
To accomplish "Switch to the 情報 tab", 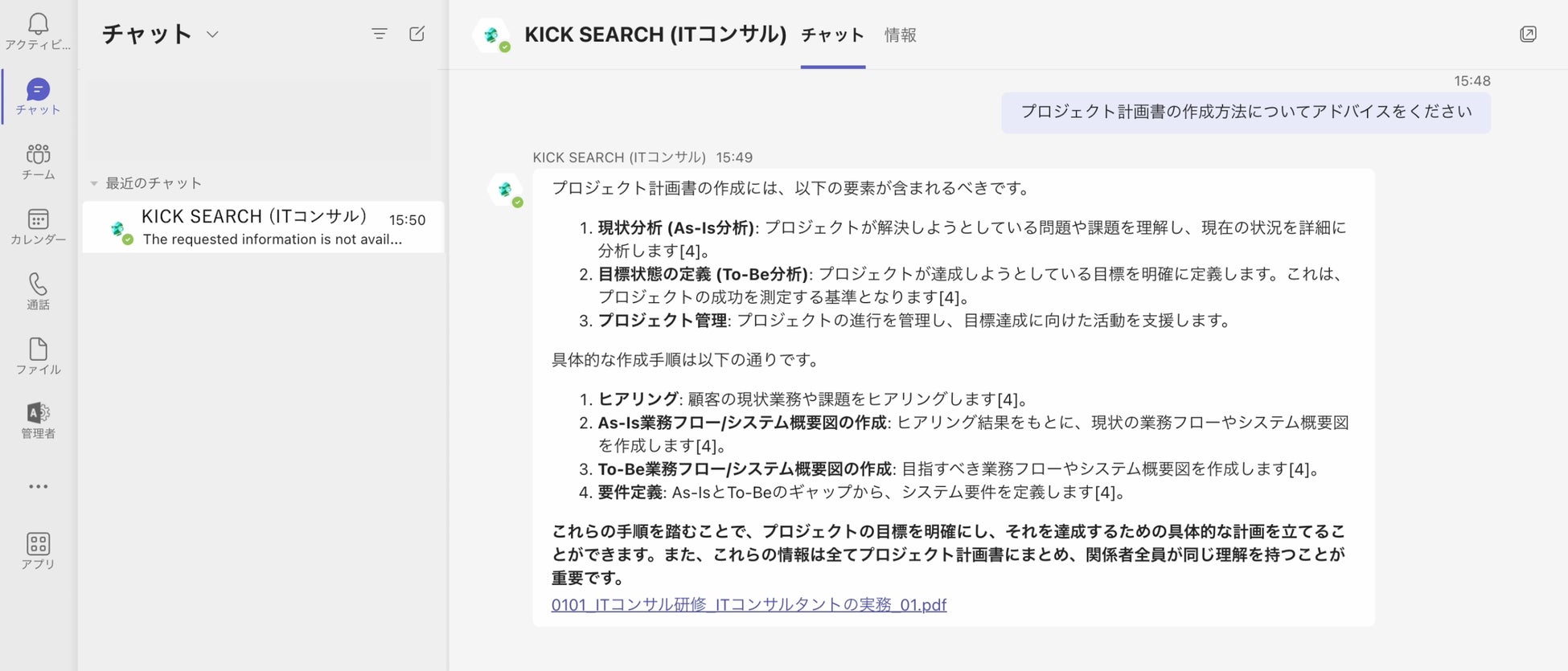I will pyautogui.click(x=900, y=35).
